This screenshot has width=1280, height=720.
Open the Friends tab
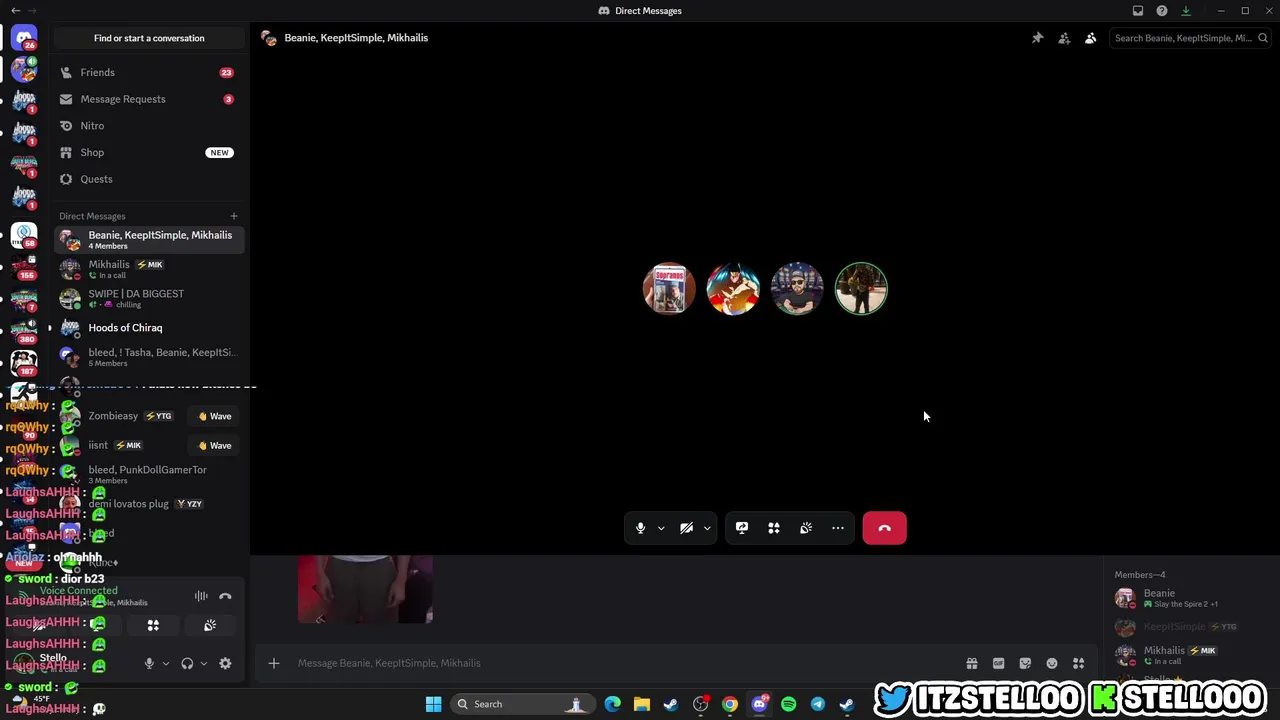149,72
